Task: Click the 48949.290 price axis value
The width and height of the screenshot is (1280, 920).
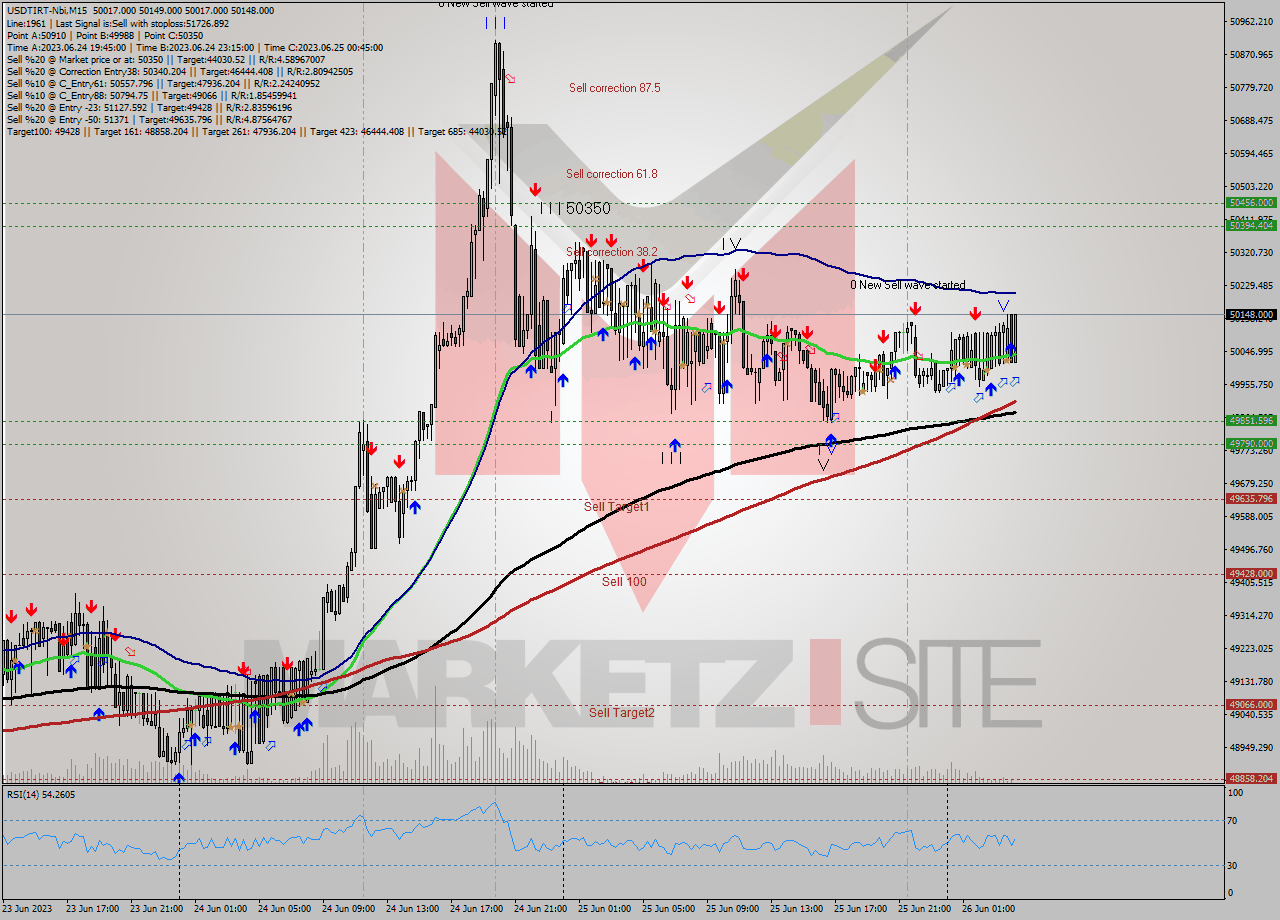Action: (1253, 747)
